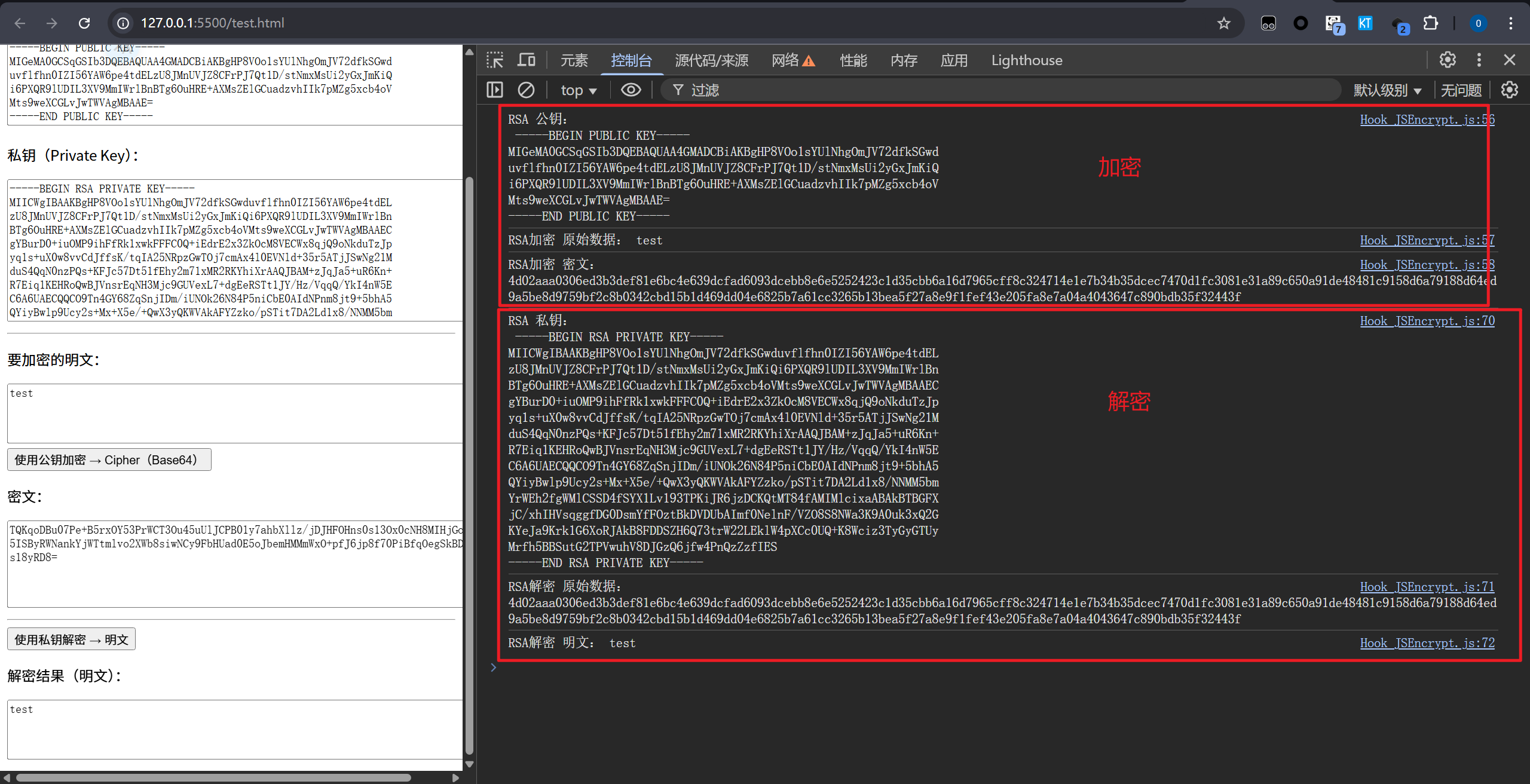Open the Lighthouse tab

coord(1026,60)
